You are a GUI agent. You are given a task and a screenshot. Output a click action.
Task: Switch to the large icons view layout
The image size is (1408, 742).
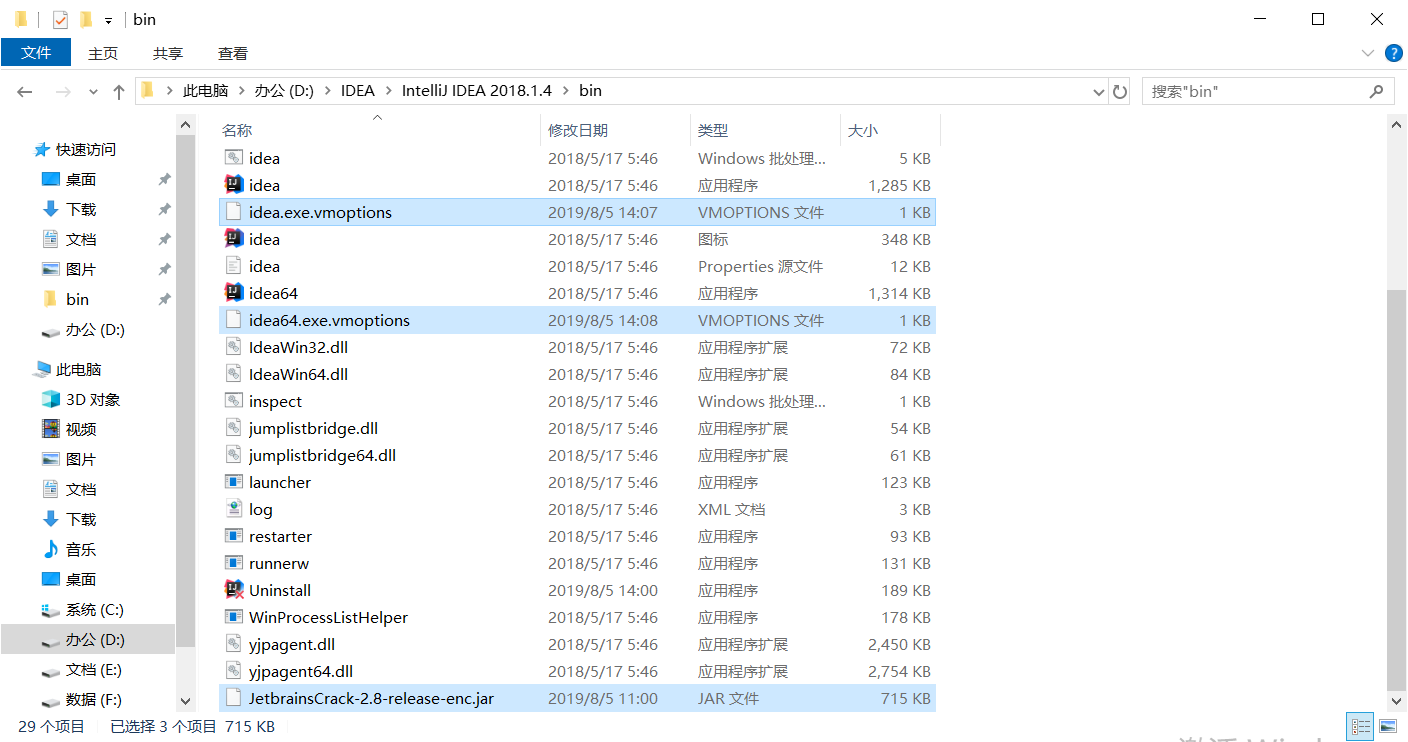tap(1388, 726)
